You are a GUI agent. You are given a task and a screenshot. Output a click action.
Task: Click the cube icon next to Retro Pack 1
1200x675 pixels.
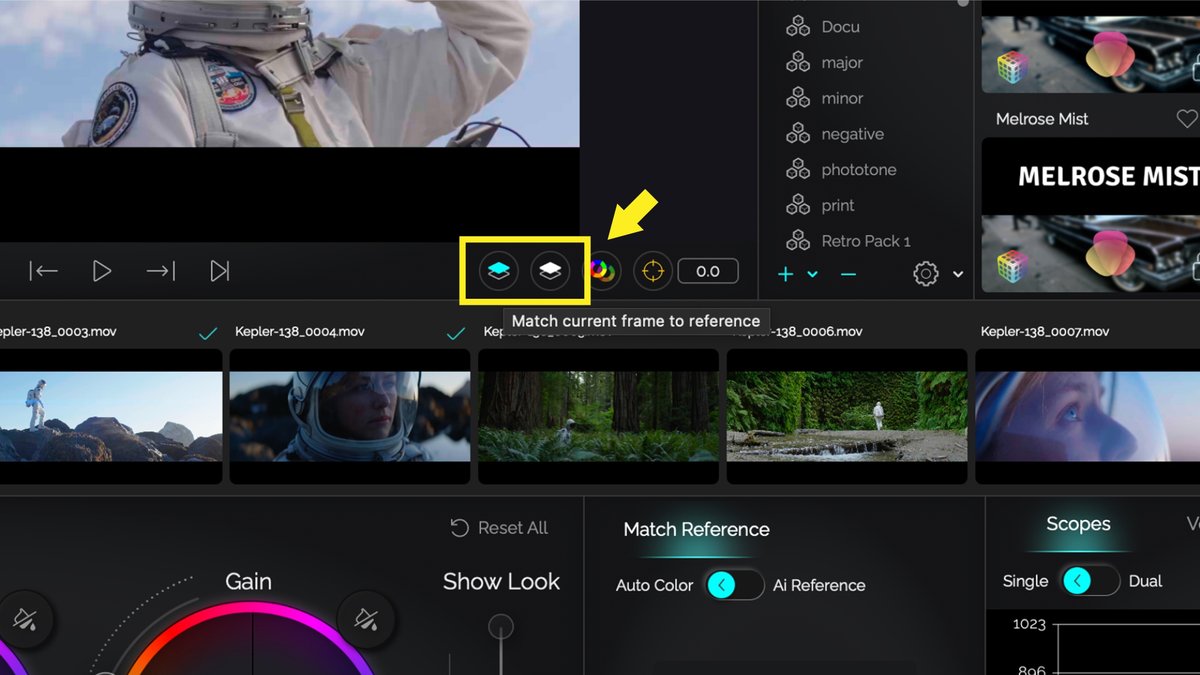click(798, 241)
